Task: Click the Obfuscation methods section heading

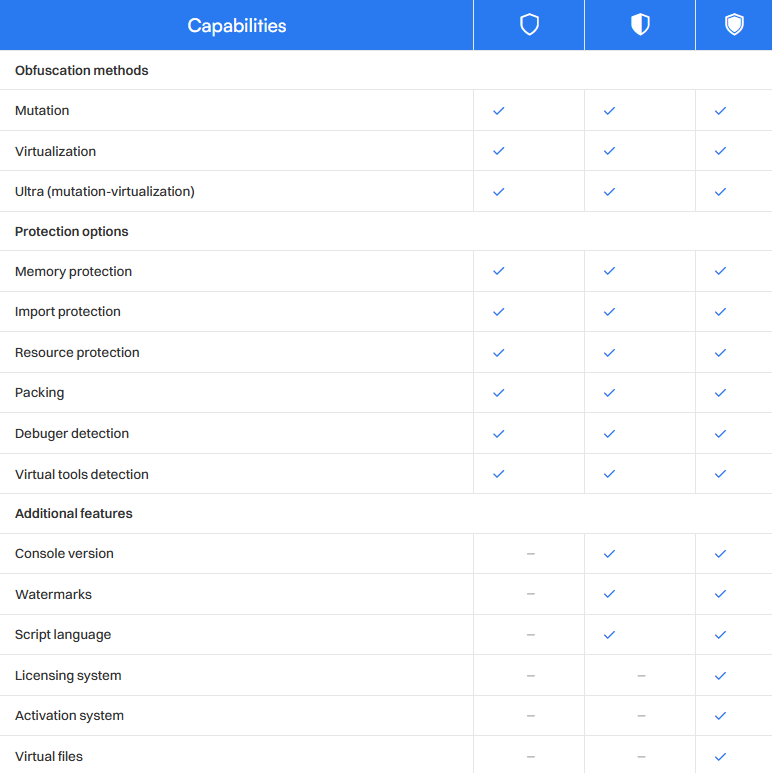Action: 82,71
